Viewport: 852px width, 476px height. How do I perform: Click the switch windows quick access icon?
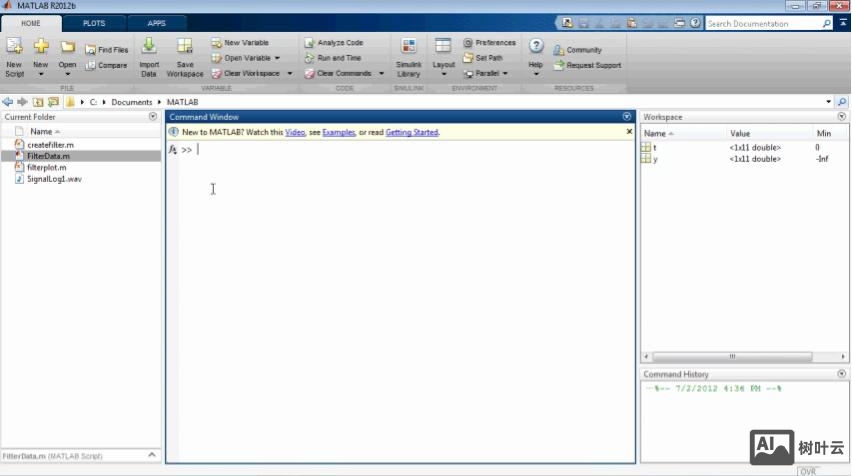679,23
